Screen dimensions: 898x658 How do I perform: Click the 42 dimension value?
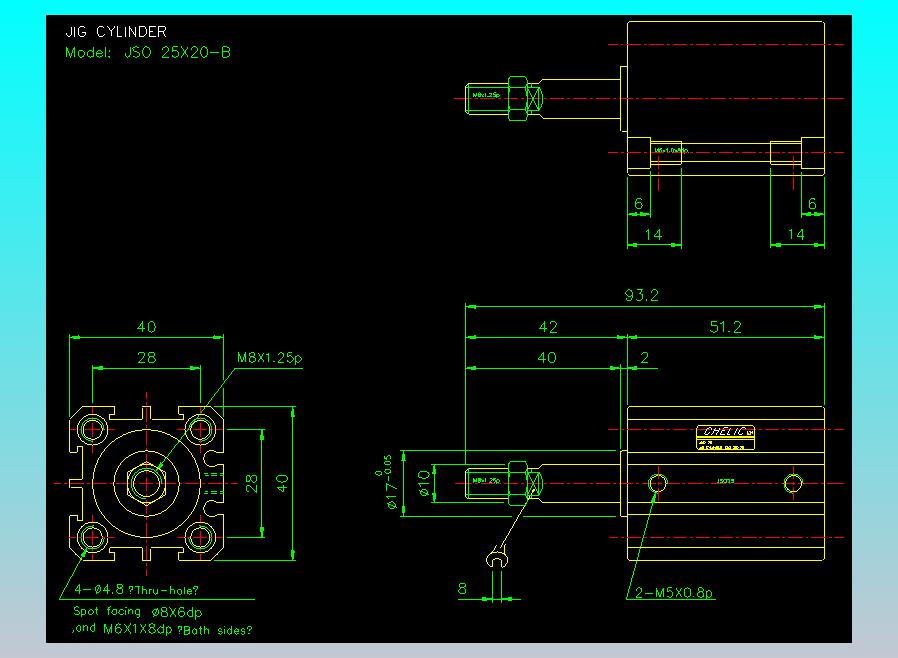click(547, 327)
